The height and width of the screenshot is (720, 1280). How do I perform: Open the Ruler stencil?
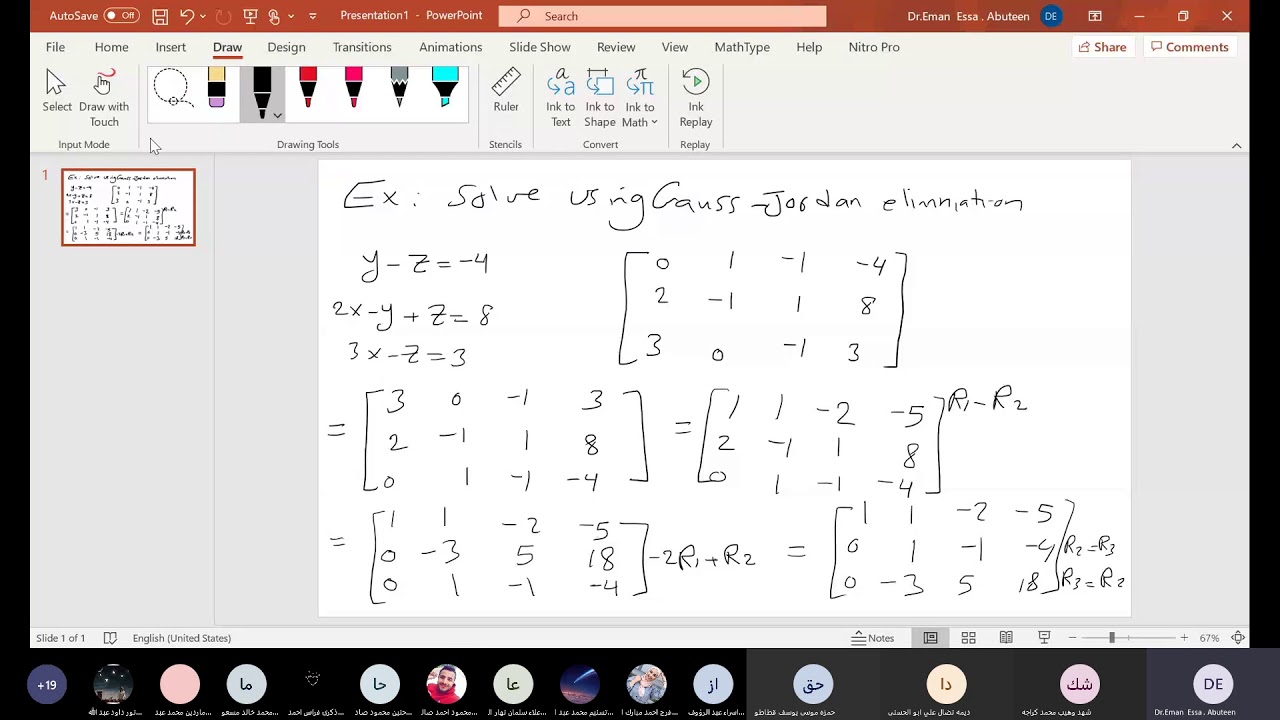[x=506, y=90]
